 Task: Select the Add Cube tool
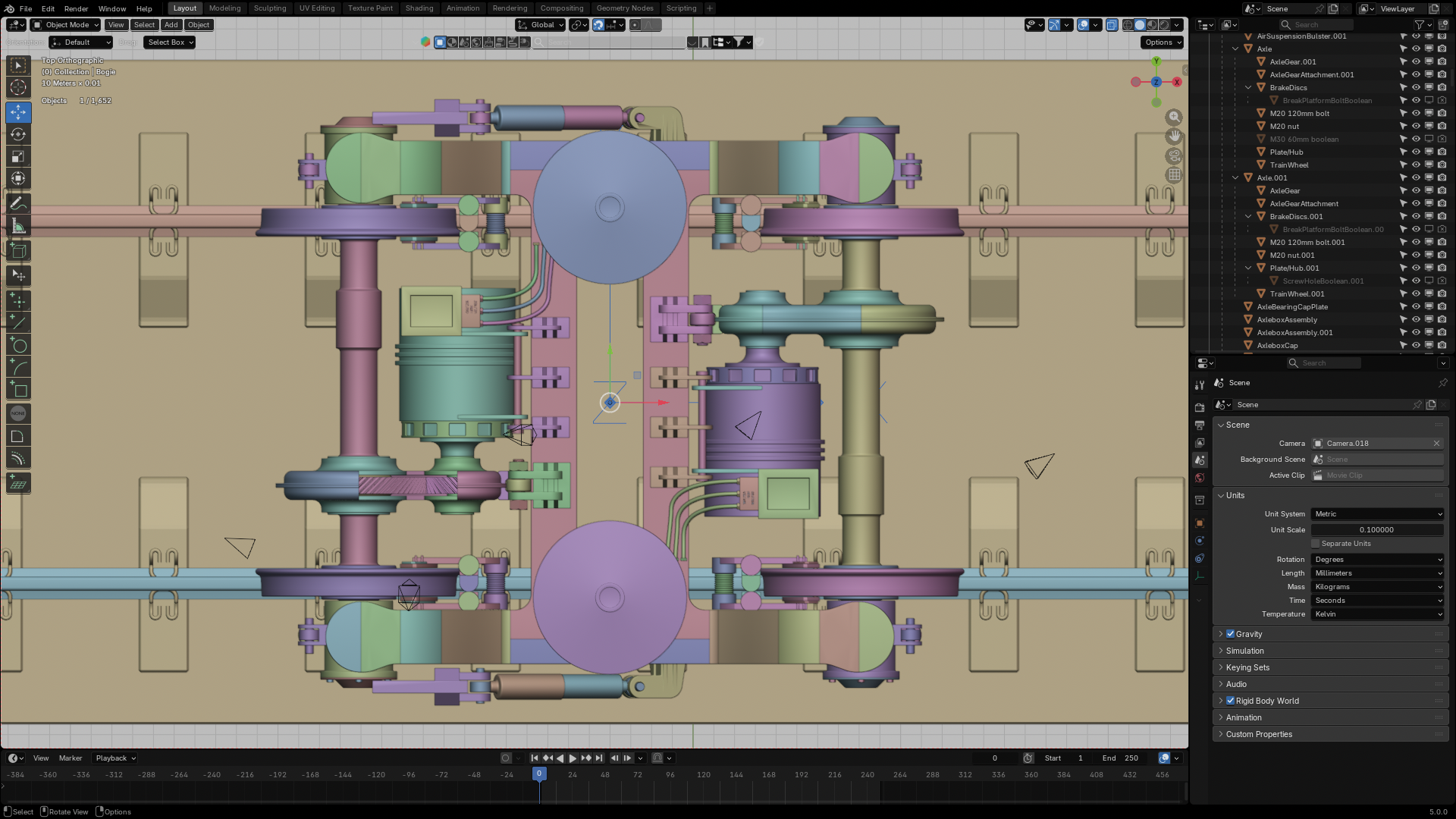19,250
